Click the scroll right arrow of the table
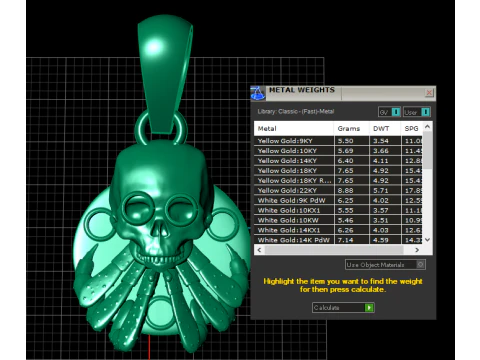Screen dimensions: 480x360 [417, 250]
